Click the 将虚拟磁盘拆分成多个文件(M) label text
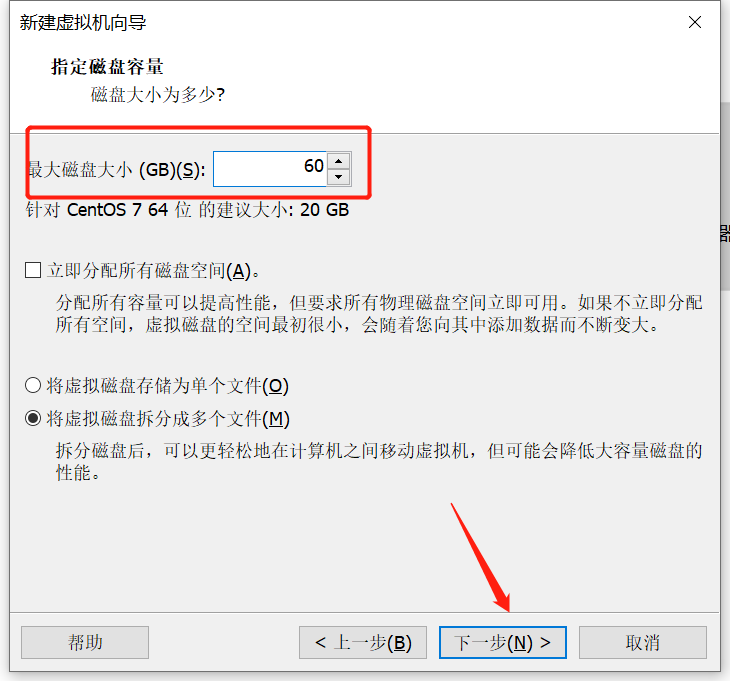The width and height of the screenshot is (730, 681). pyautogui.click(x=168, y=418)
